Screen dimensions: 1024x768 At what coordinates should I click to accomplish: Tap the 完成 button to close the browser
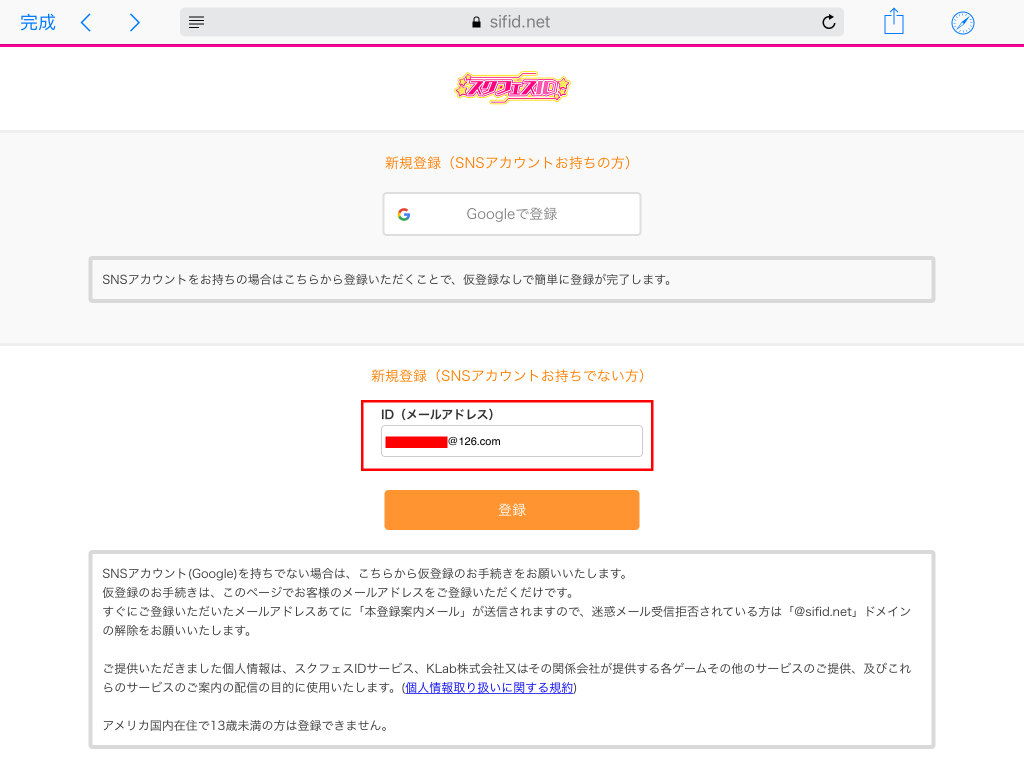click(38, 22)
